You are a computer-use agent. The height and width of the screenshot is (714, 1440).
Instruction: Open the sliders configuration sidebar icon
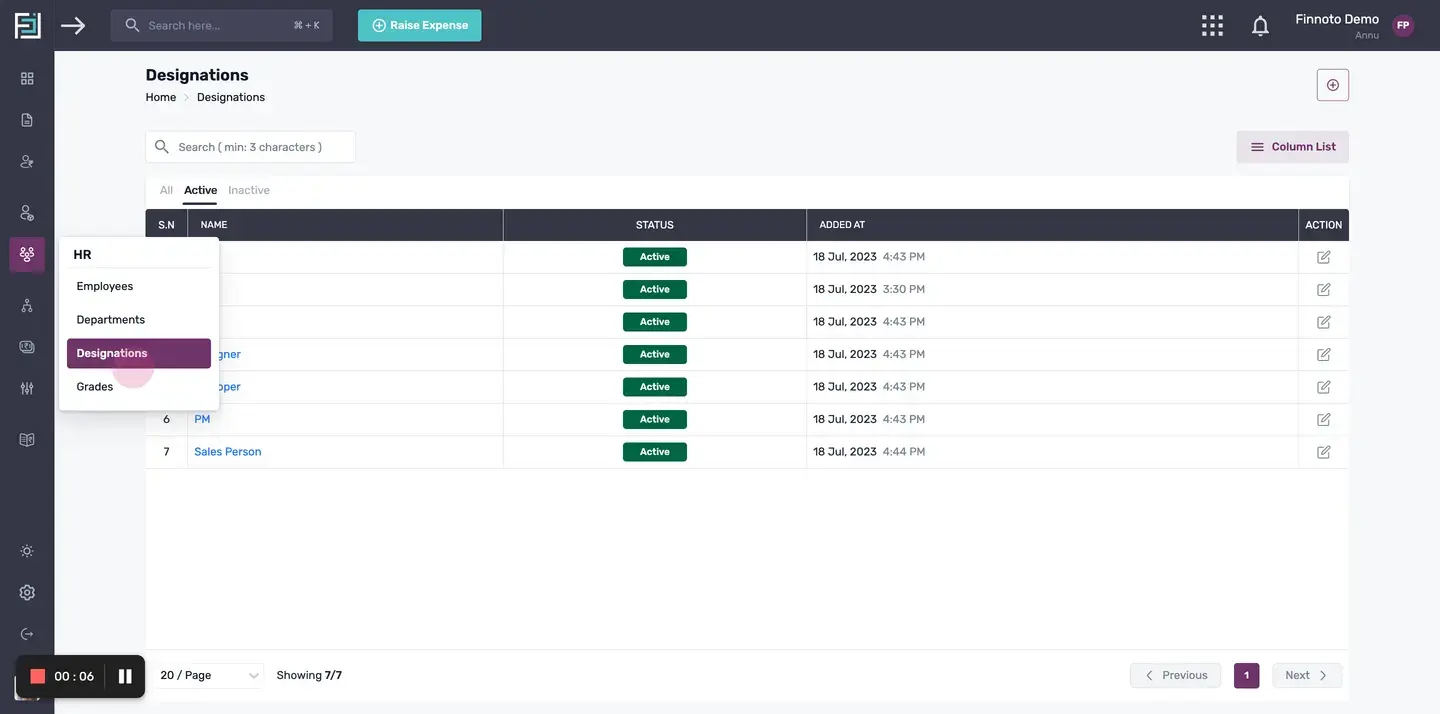[x=27, y=388]
